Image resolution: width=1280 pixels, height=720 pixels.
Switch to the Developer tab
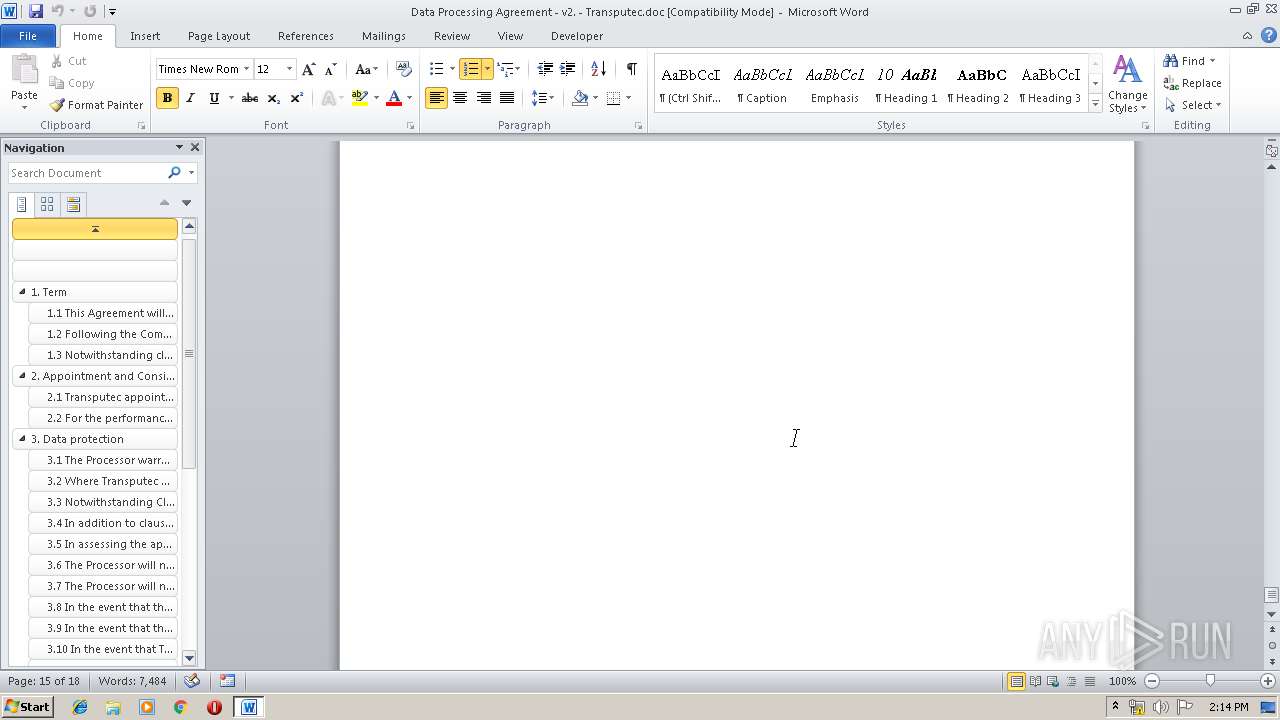(577, 36)
